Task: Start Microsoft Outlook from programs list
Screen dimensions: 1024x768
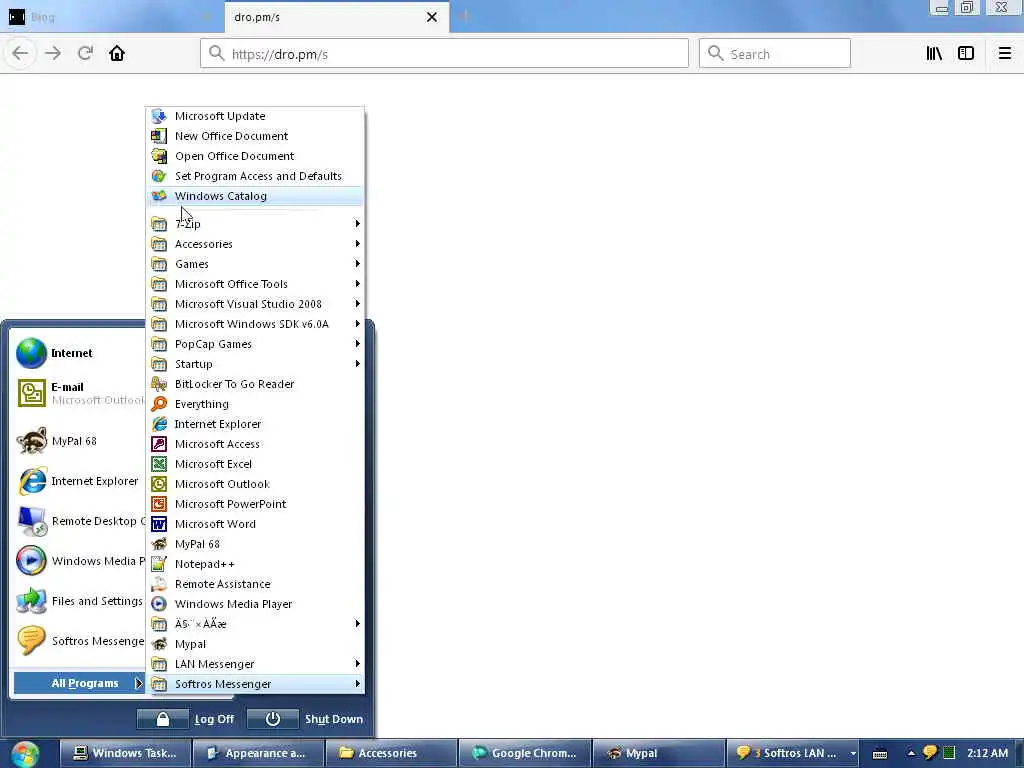Action: 255,485
